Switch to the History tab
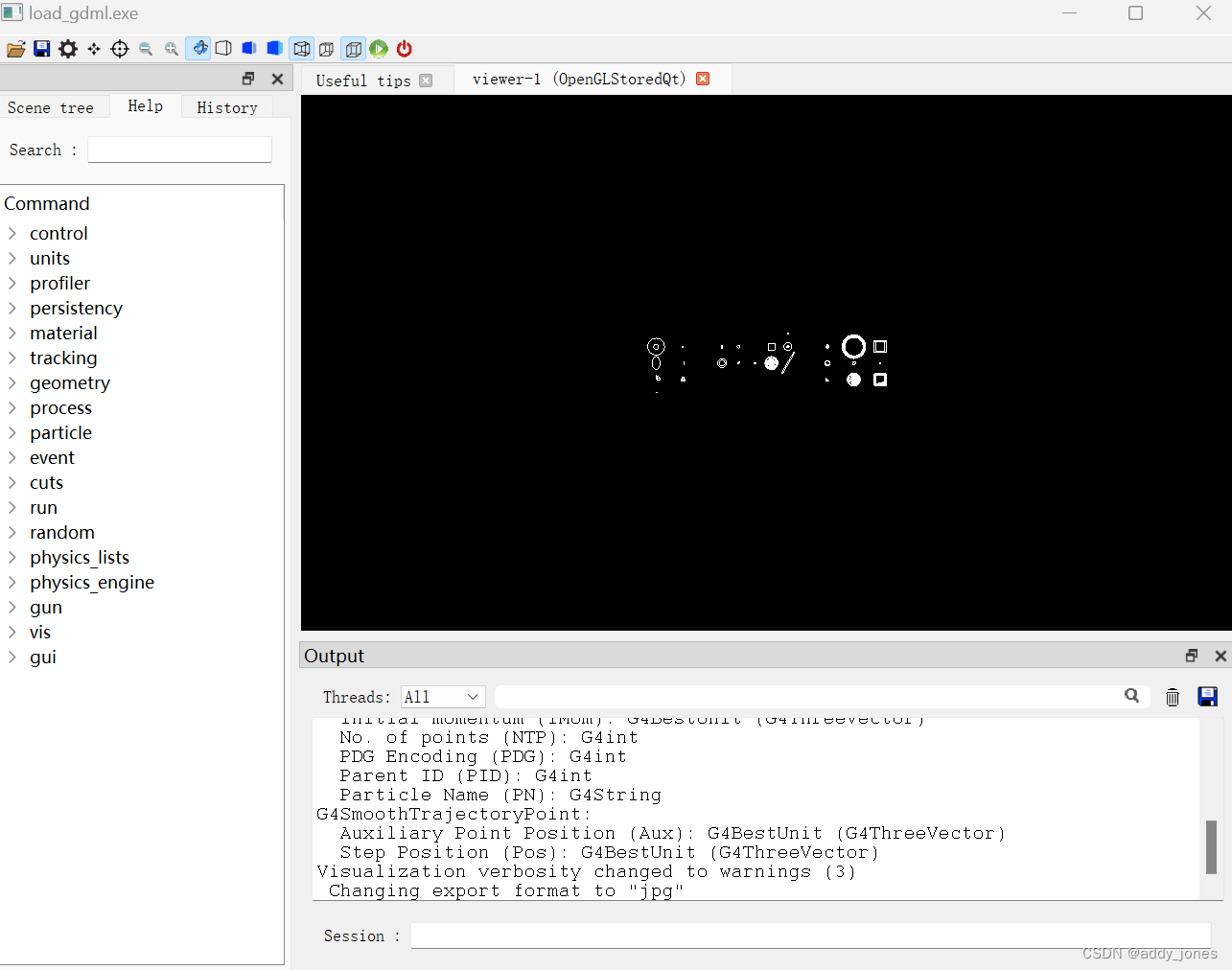 [226, 106]
